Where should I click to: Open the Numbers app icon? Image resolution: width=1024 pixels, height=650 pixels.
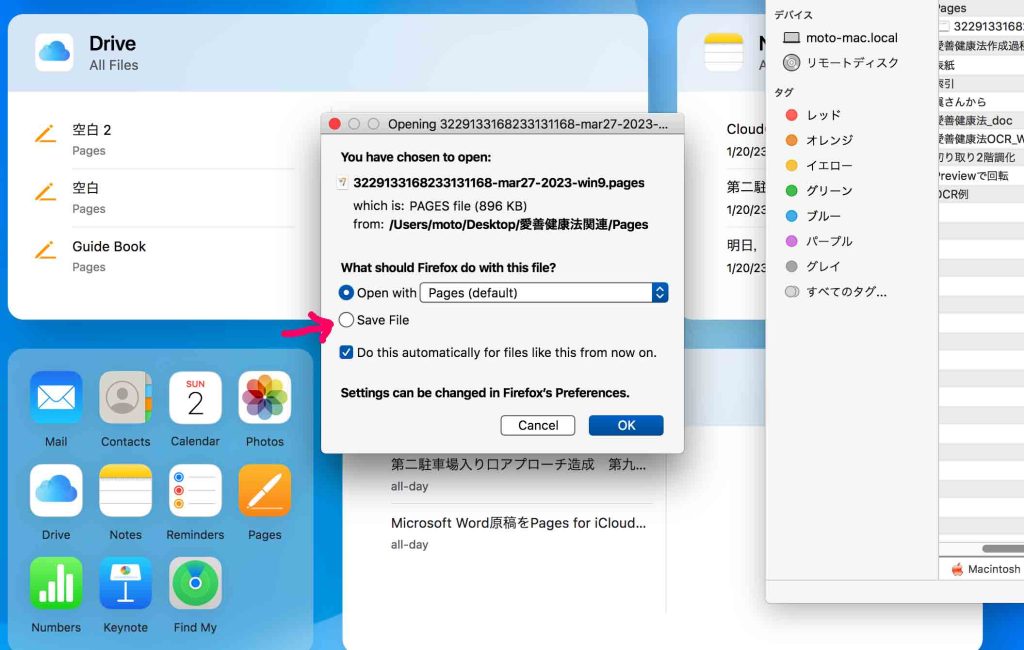tap(56, 583)
